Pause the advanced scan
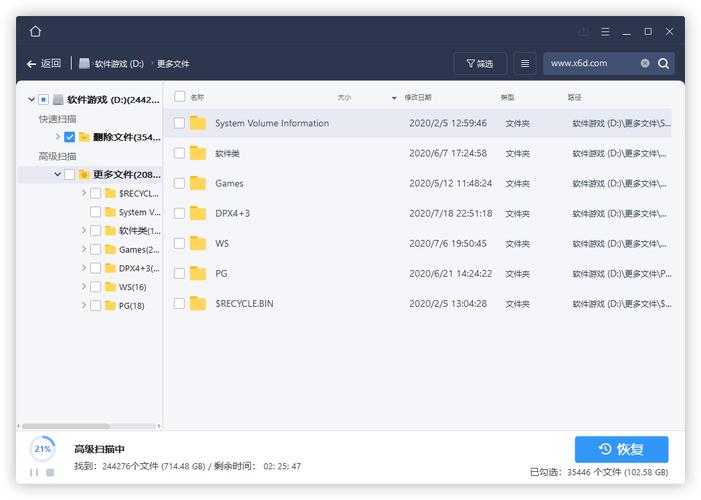701x500 pixels. click(x=34, y=472)
